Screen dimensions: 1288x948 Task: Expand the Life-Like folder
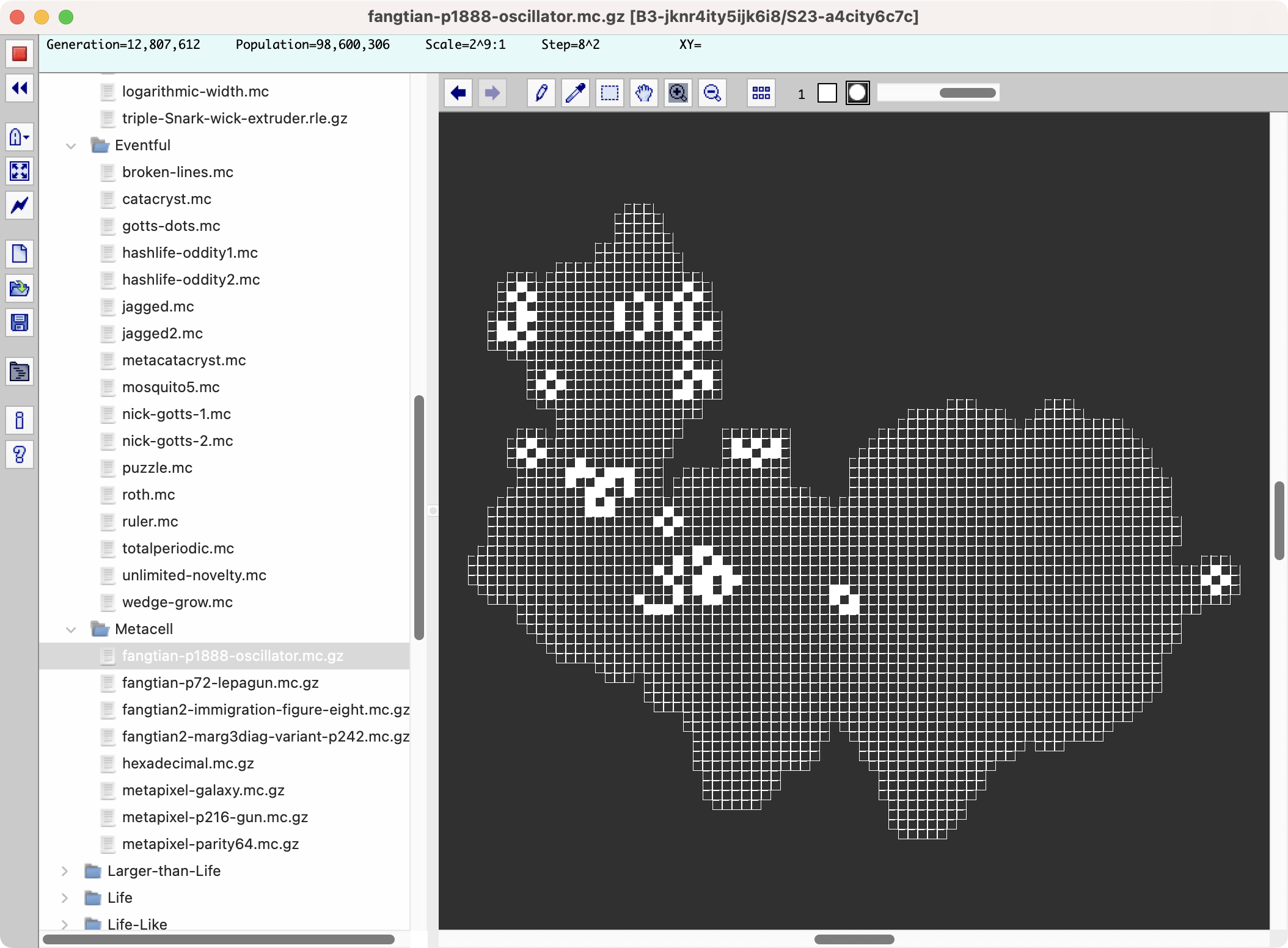click(x=65, y=925)
